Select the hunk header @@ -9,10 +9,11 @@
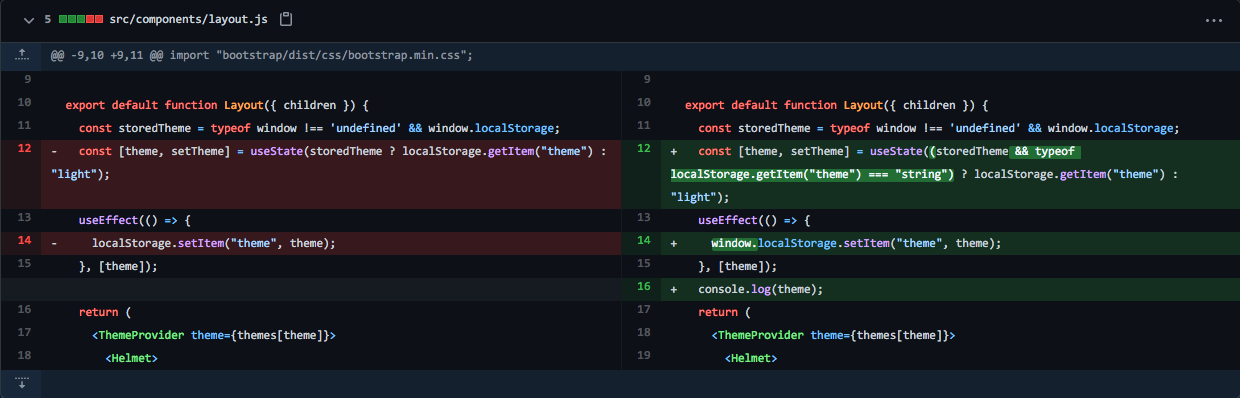Image resolution: width=1240 pixels, height=398 pixels. (107, 55)
